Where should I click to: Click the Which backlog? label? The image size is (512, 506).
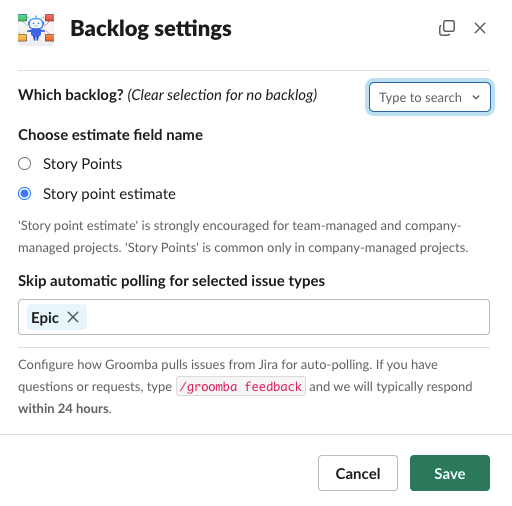pyautogui.click(x=71, y=95)
